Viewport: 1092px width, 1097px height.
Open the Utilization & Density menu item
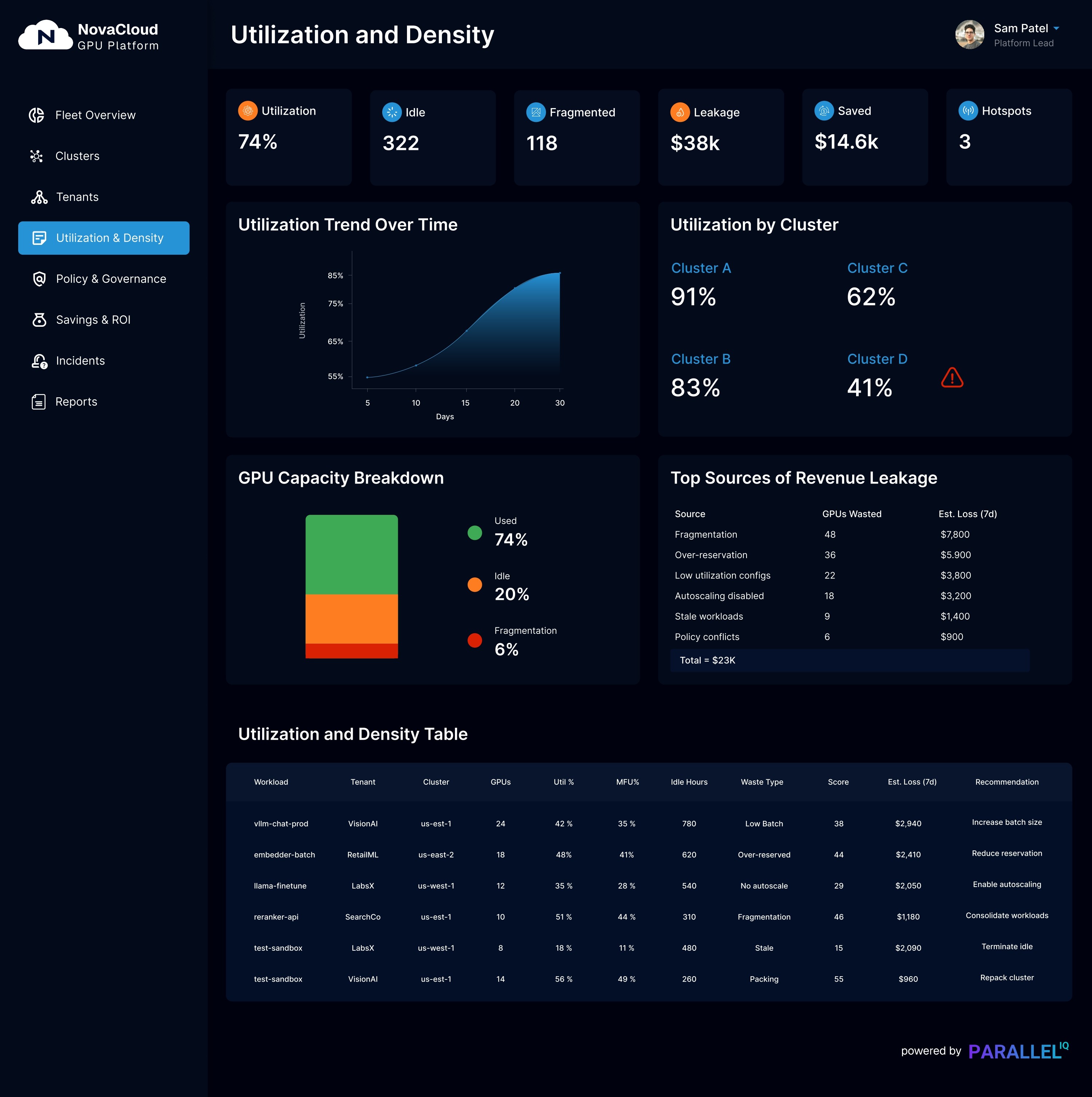tap(103, 238)
